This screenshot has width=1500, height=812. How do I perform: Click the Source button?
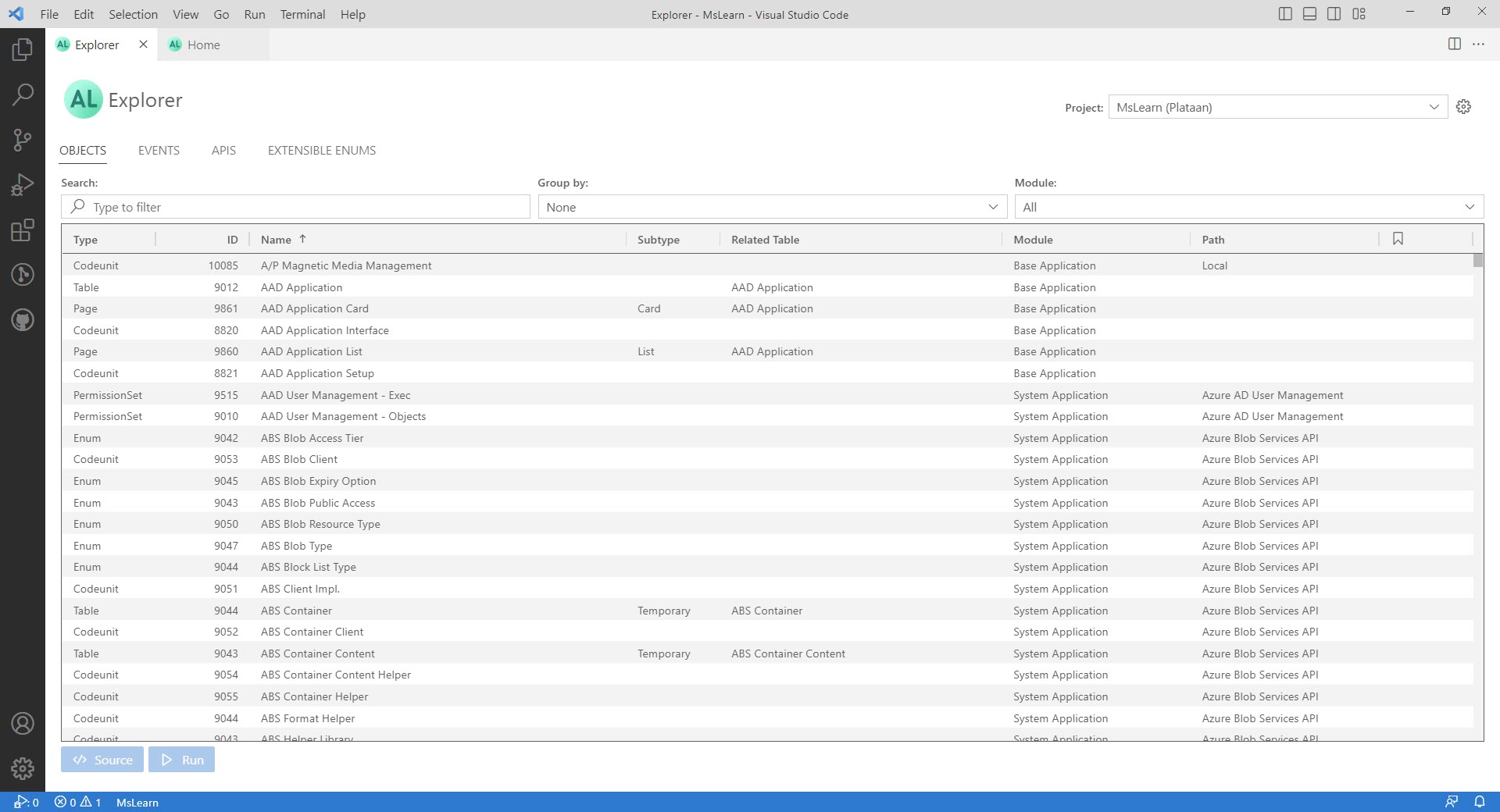click(x=102, y=760)
